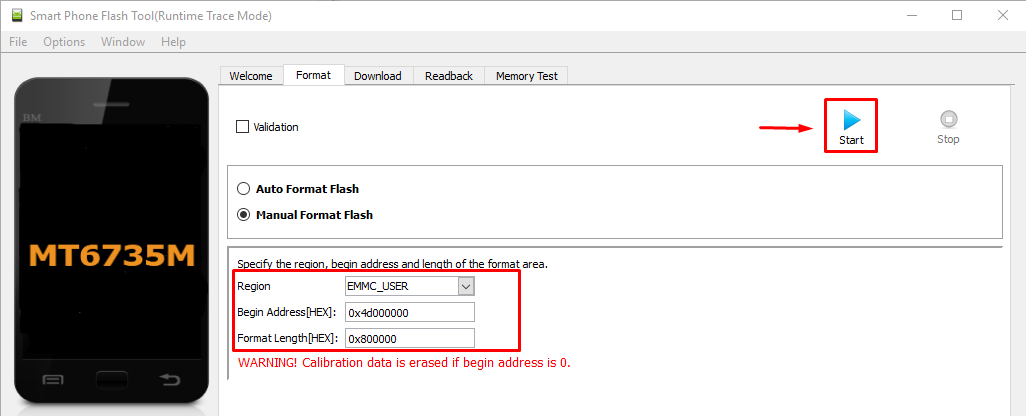The image size is (1026, 416).
Task: Click the 'Specify the region' instruction text
Action: [x=392, y=264]
